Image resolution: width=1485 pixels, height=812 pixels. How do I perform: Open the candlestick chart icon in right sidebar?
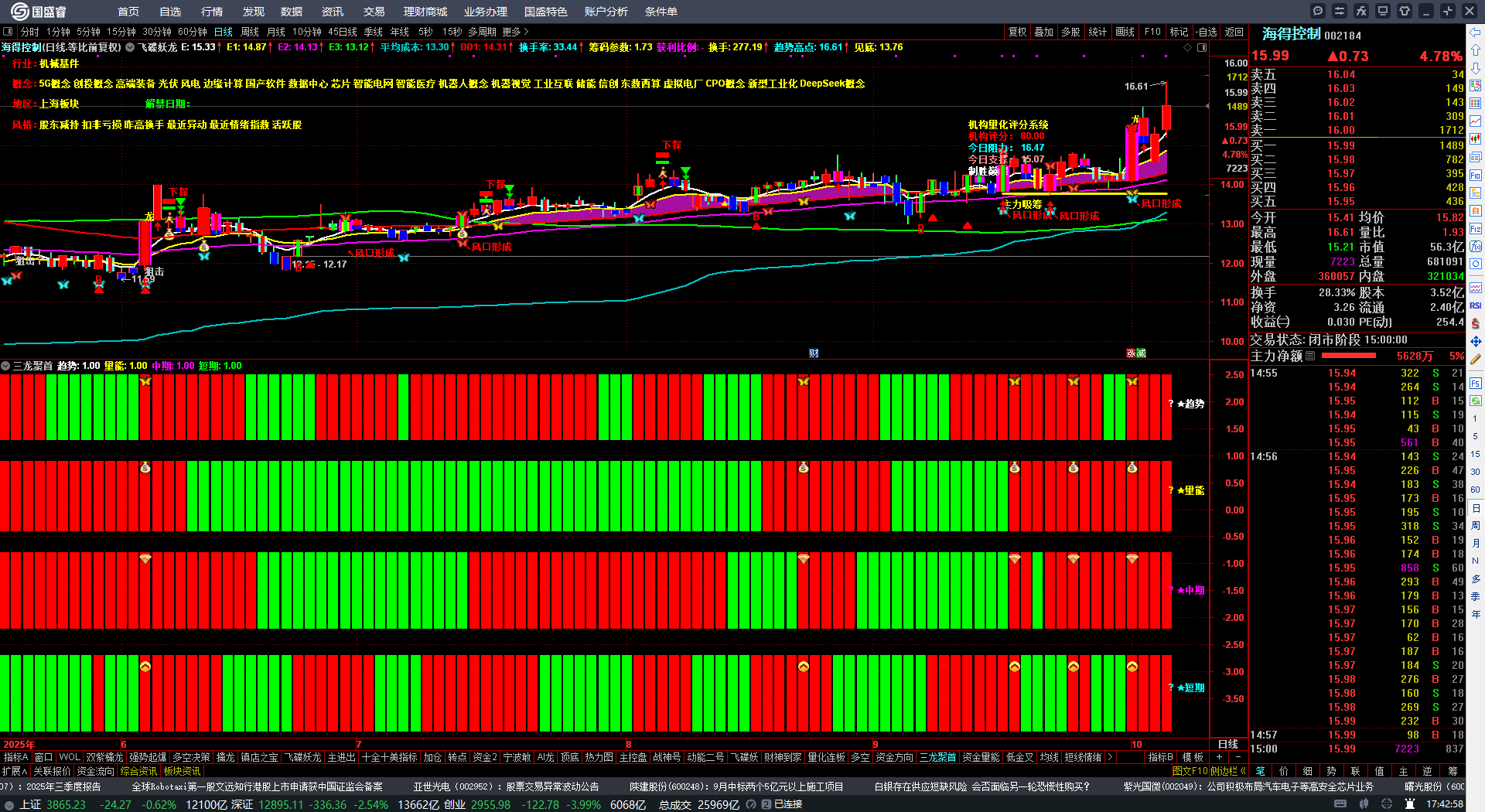[x=1476, y=138]
